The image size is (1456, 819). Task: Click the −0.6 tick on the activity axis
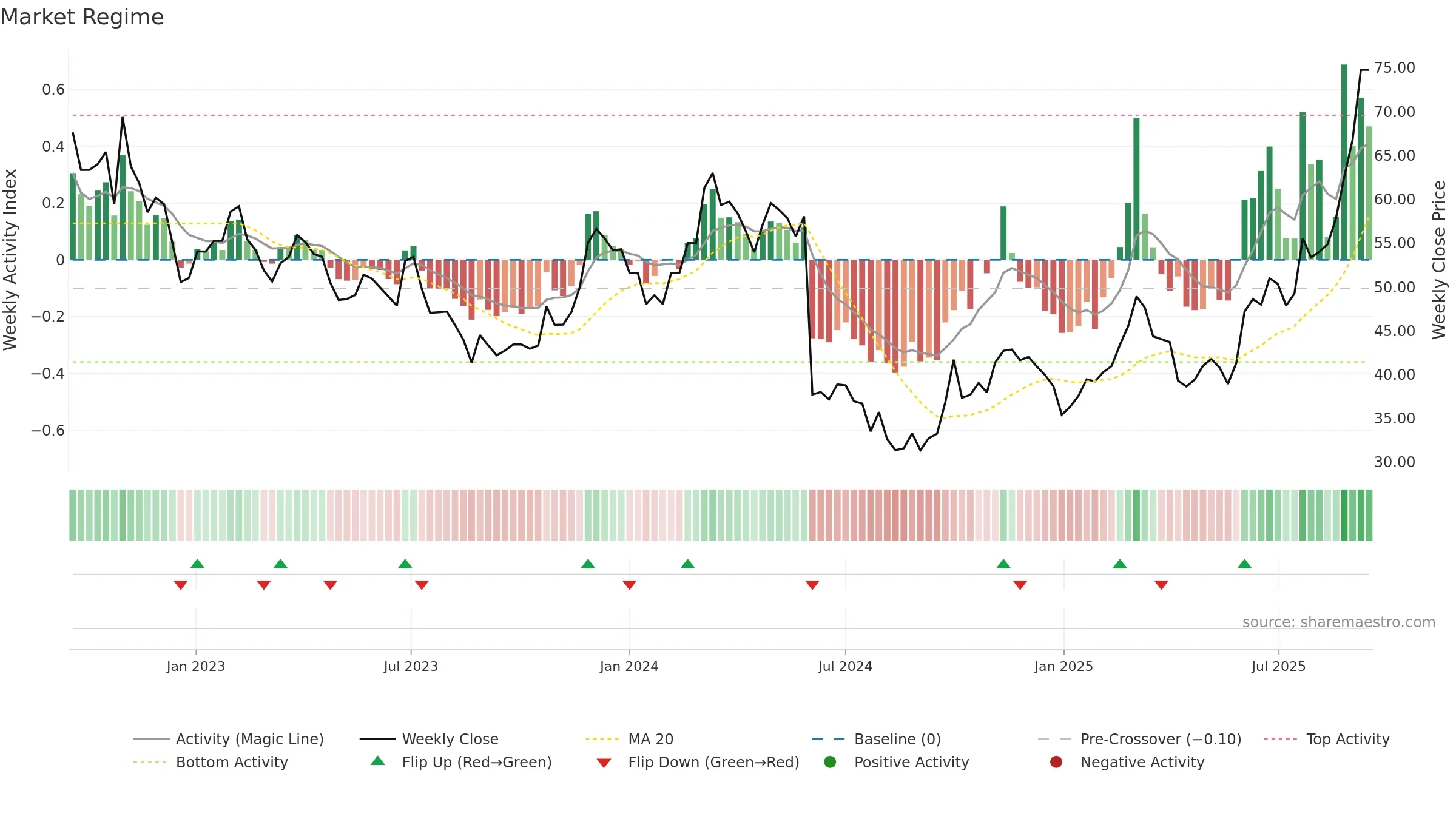(48, 430)
